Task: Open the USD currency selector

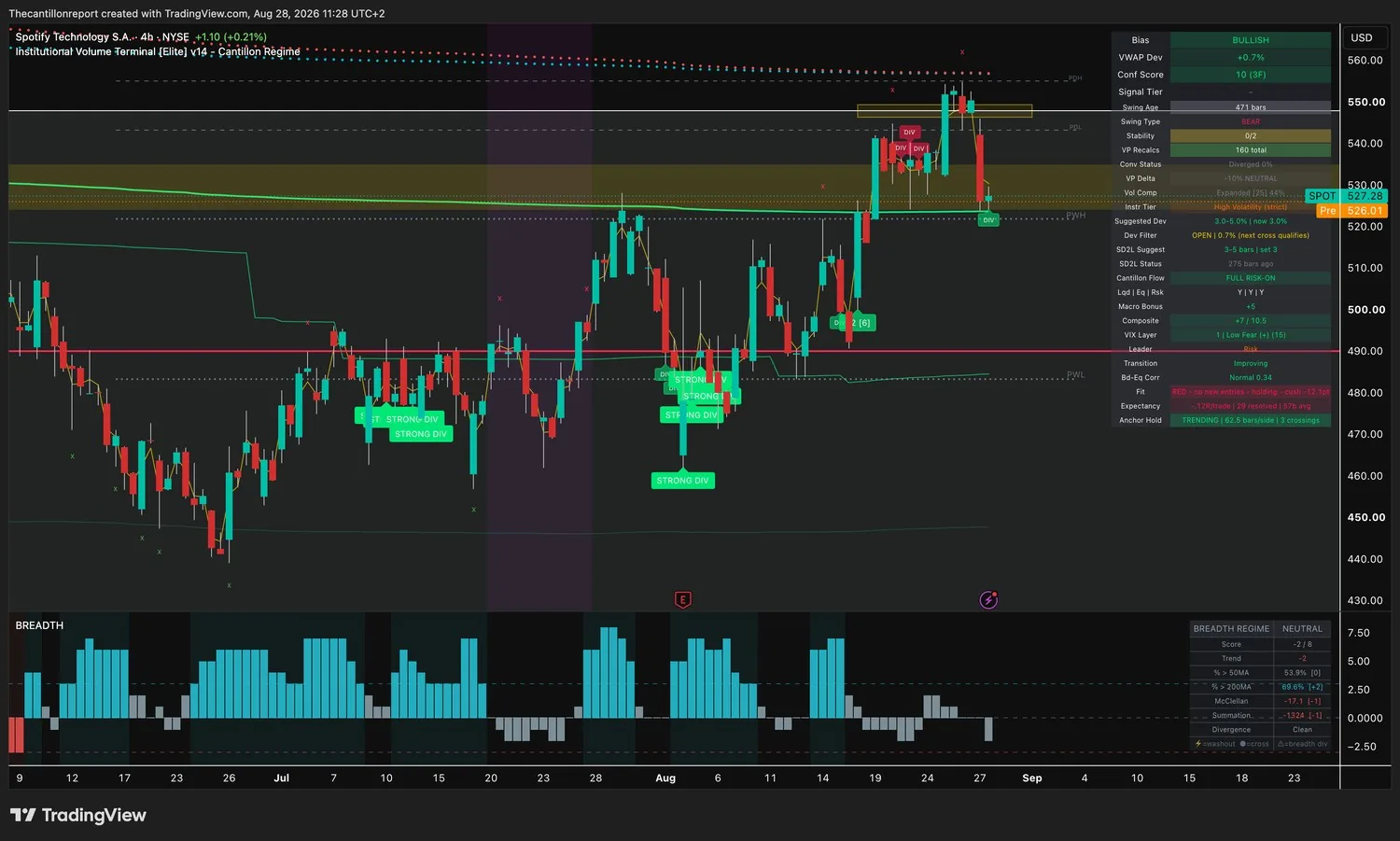Action: (x=1362, y=38)
